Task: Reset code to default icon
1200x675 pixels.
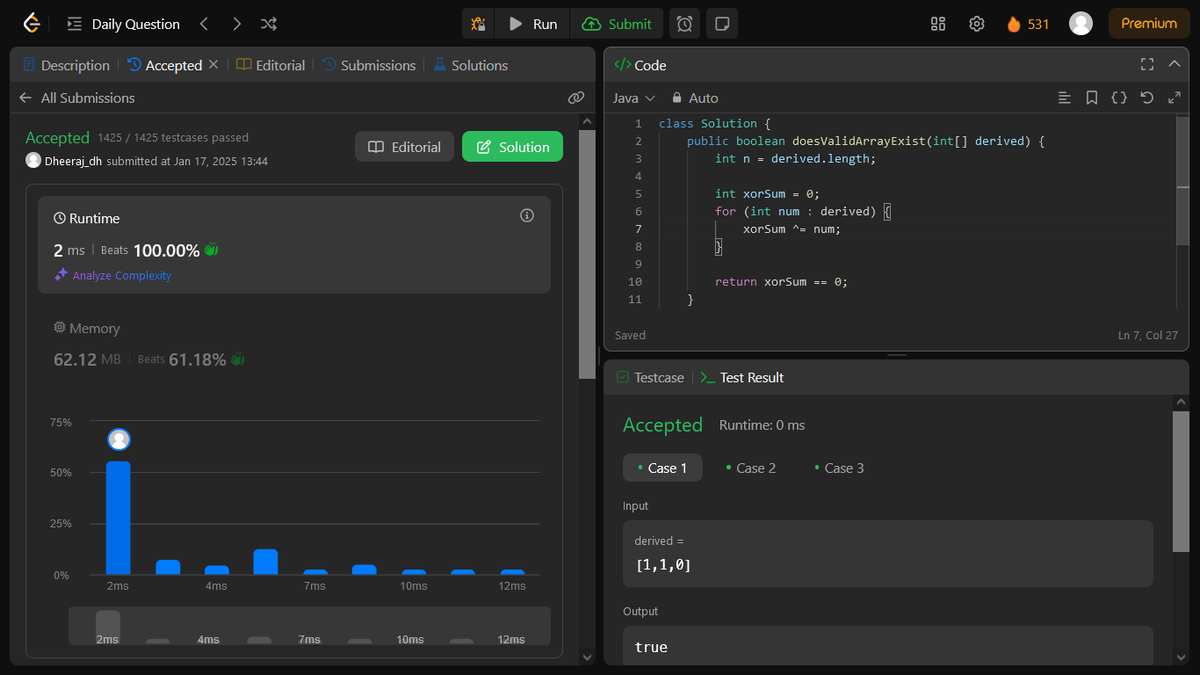Action: (x=1147, y=98)
